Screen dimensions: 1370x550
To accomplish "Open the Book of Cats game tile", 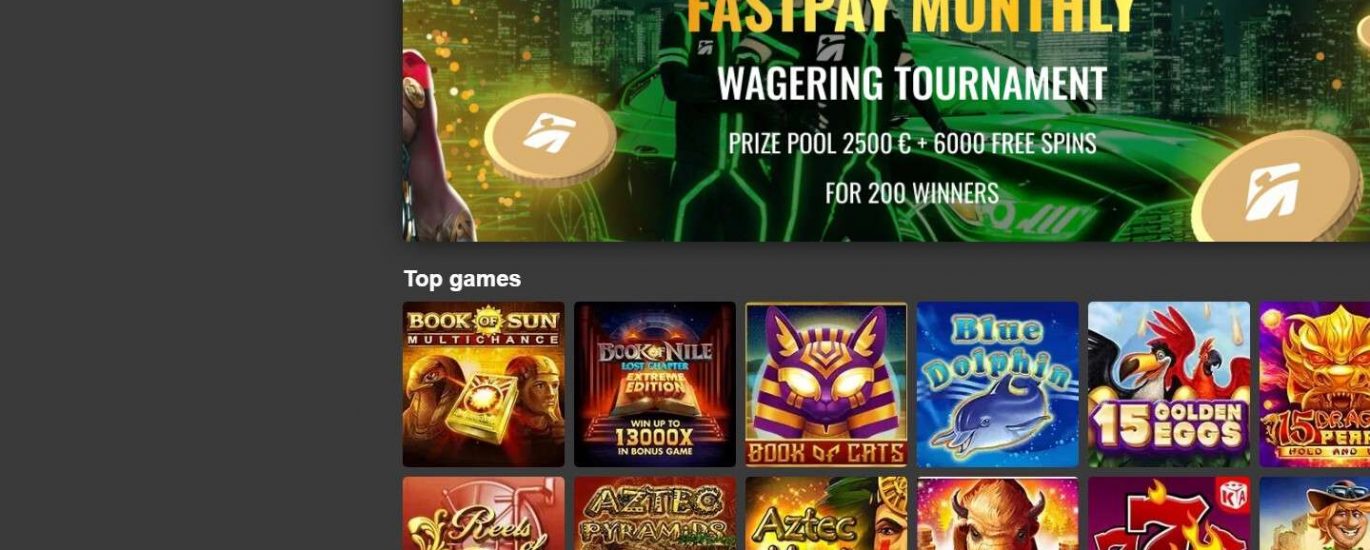I will point(826,384).
